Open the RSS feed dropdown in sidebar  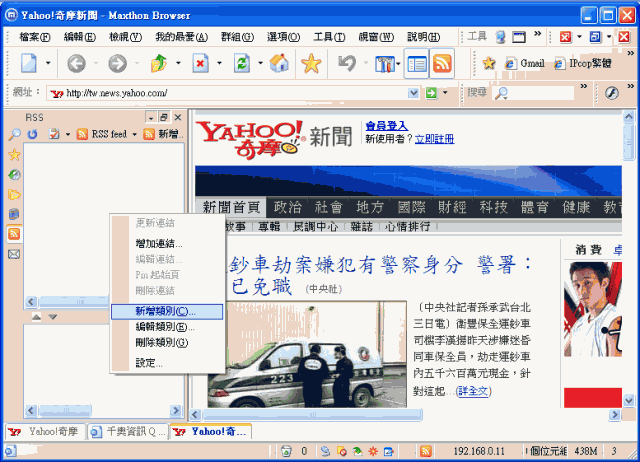[x=107, y=134]
